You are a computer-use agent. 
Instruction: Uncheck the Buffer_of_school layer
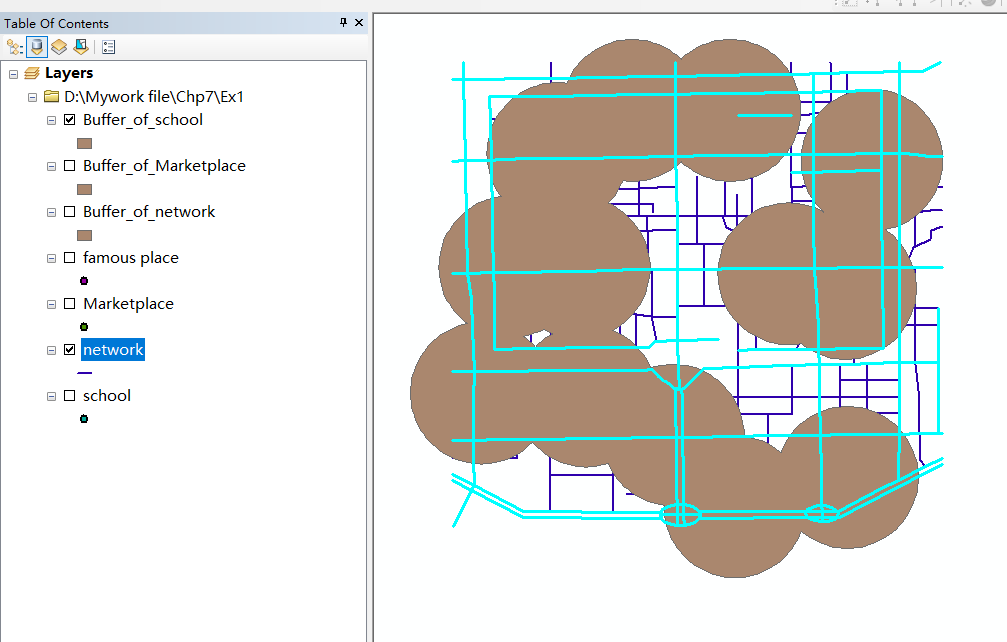pyautogui.click(x=70, y=119)
